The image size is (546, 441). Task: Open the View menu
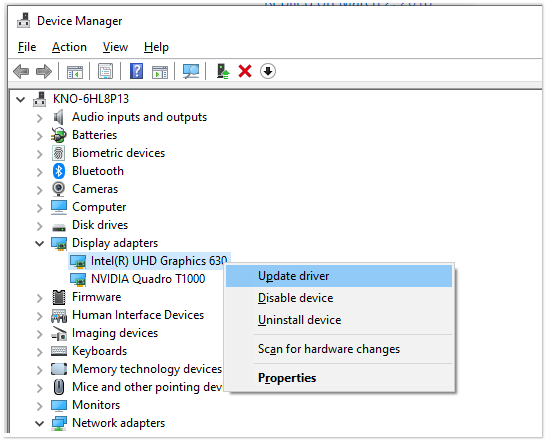point(115,47)
